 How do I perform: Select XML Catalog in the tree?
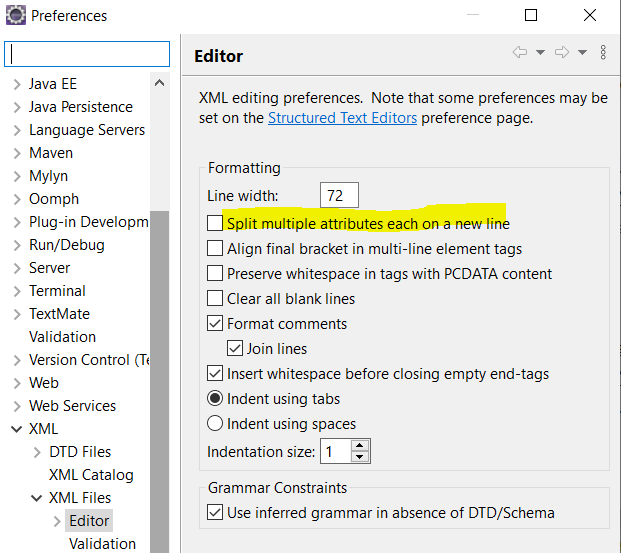coord(91,475)
